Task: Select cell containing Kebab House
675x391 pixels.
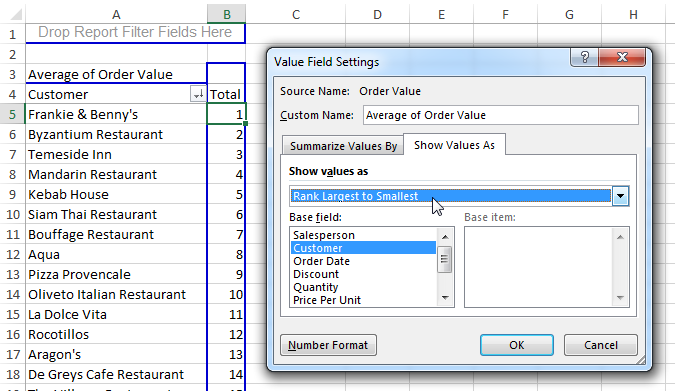Action: point(116,194)
